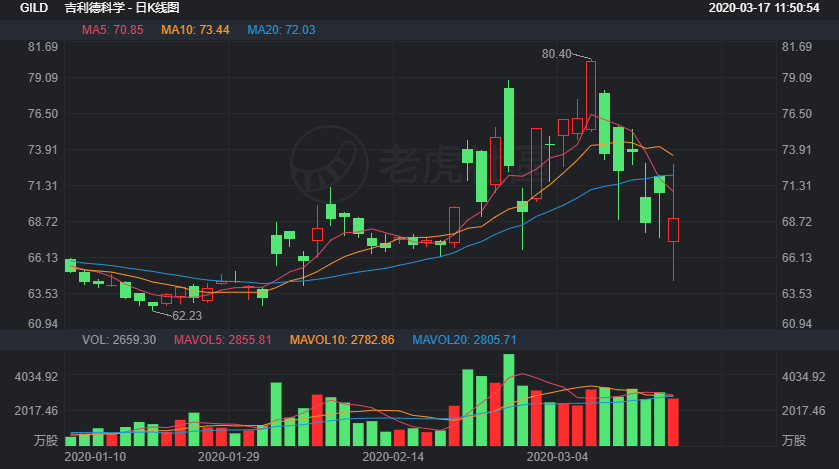This screenshot has width=839, height=469.
Task: Click the 吉利德科学 - 日K线图 title
Action: coord(122,8)
